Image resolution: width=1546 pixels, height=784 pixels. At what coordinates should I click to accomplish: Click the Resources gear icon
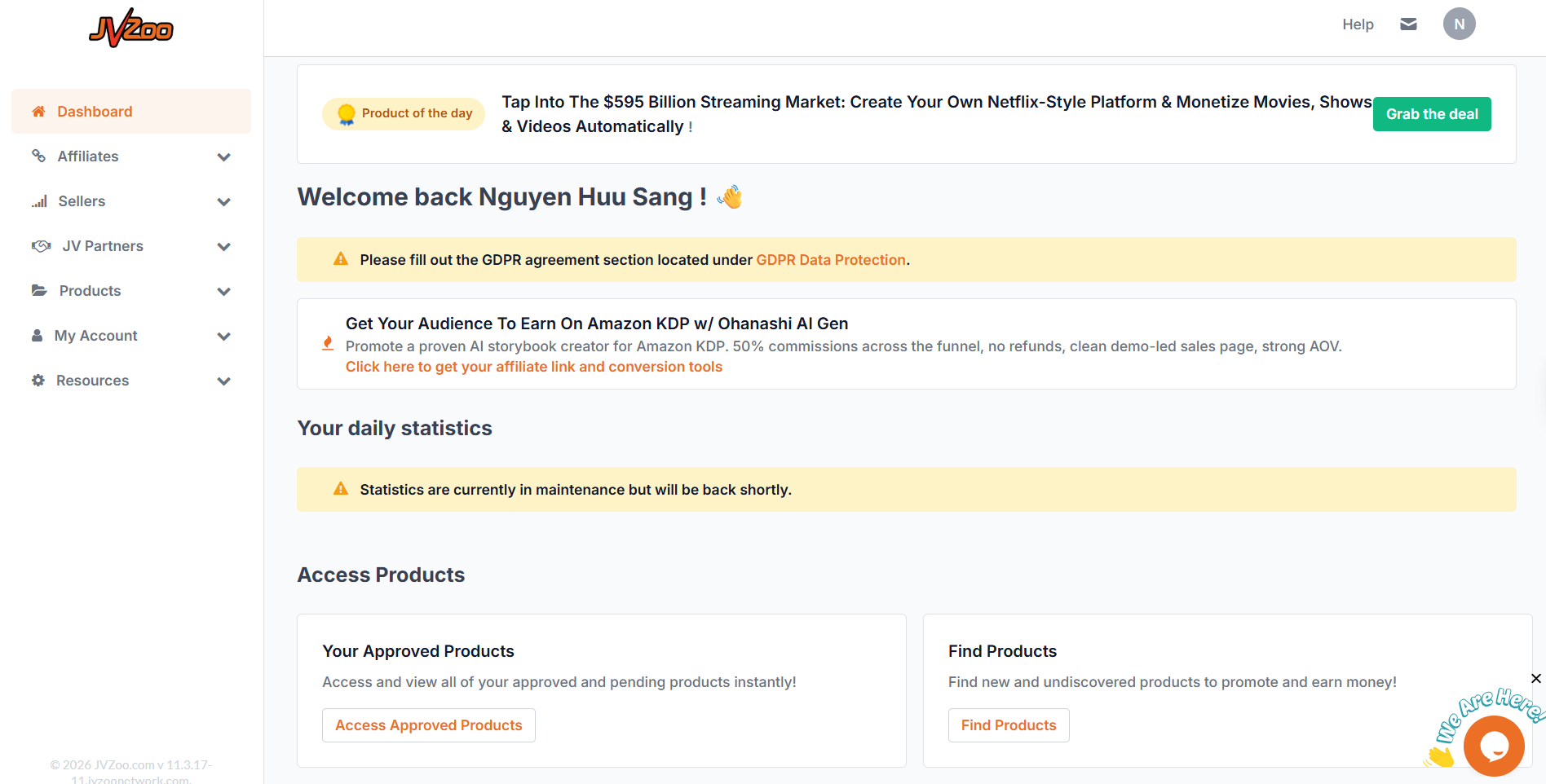pos(38,381)
